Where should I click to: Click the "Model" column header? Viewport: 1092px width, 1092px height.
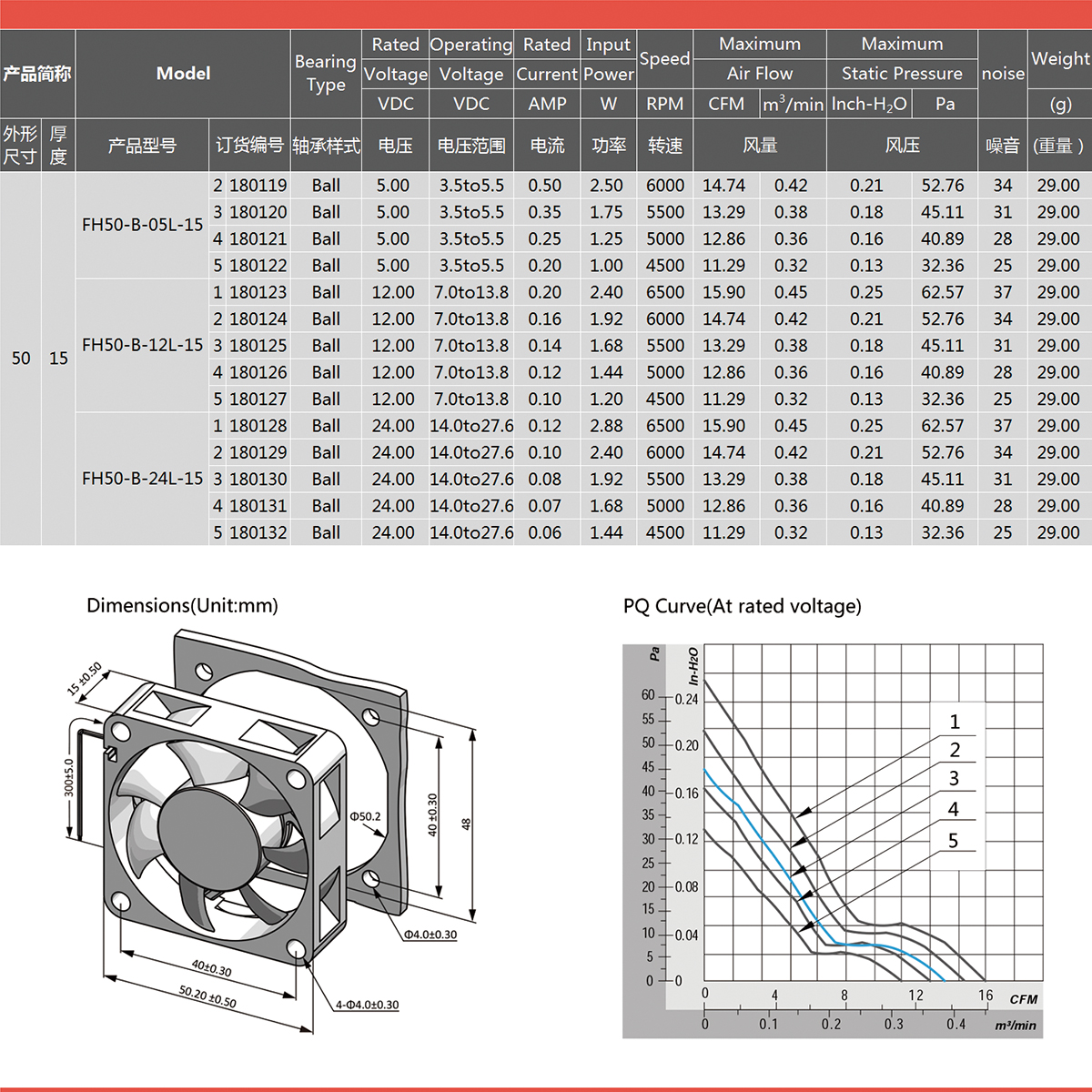coord(183,74)
